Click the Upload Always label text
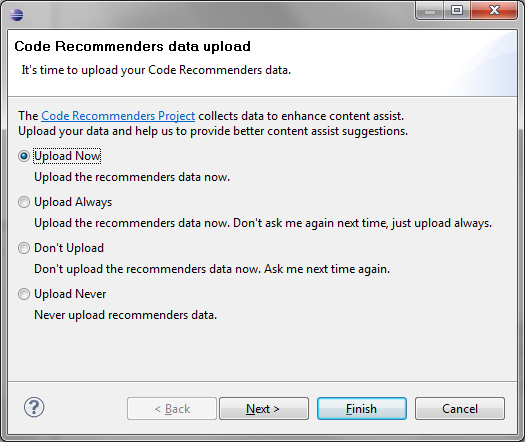 (x=73, y=202)
